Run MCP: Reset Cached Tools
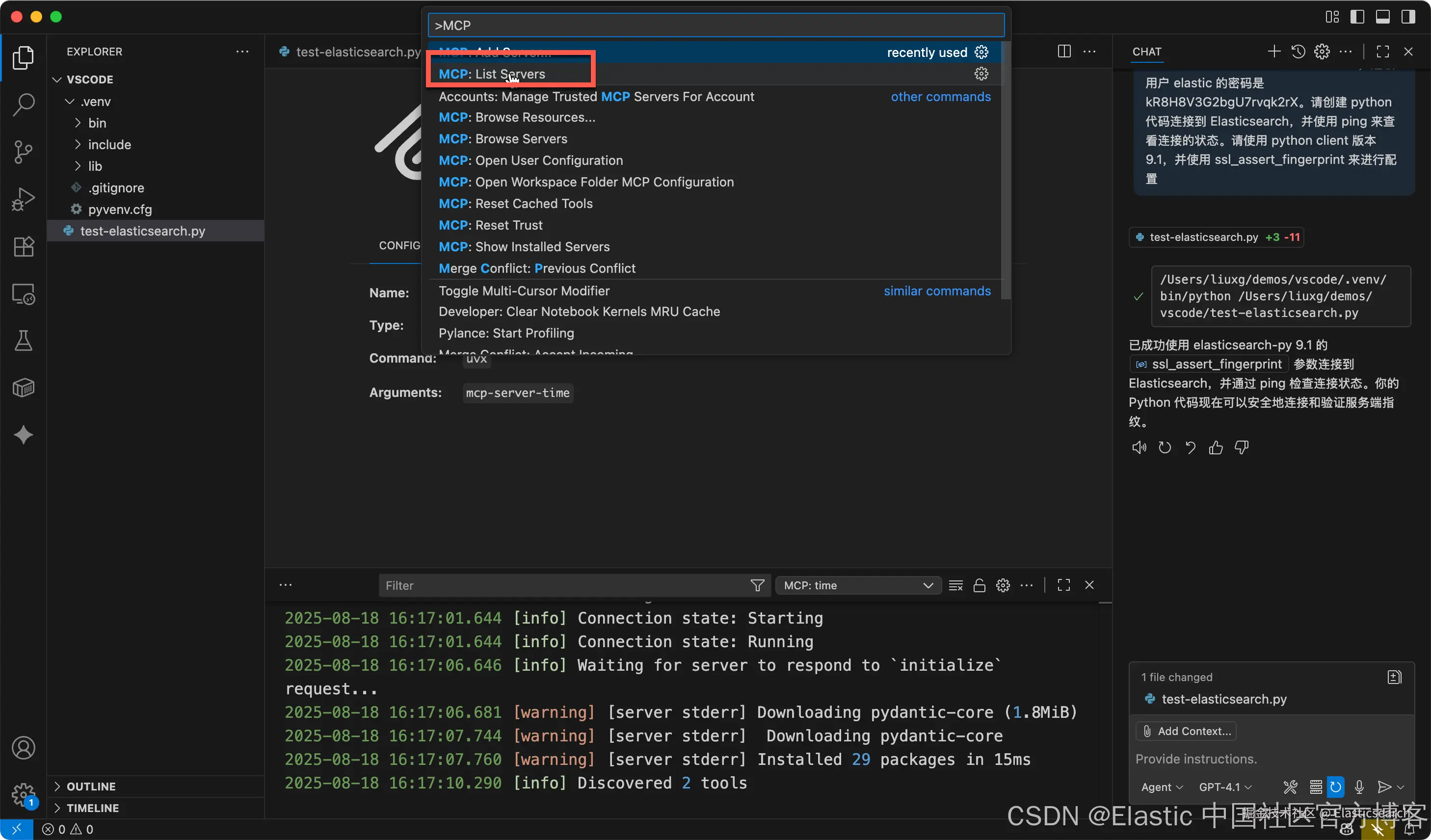Image resolution: width=1431 pixels, height=840 pixels. coord(715,204)
